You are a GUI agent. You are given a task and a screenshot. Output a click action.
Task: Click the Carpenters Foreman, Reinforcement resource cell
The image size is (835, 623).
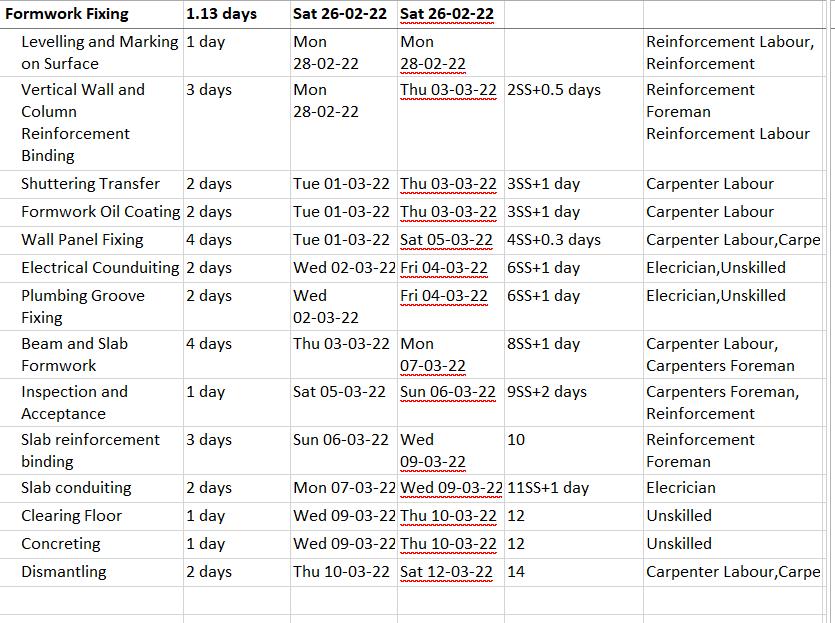pos(722,402)
